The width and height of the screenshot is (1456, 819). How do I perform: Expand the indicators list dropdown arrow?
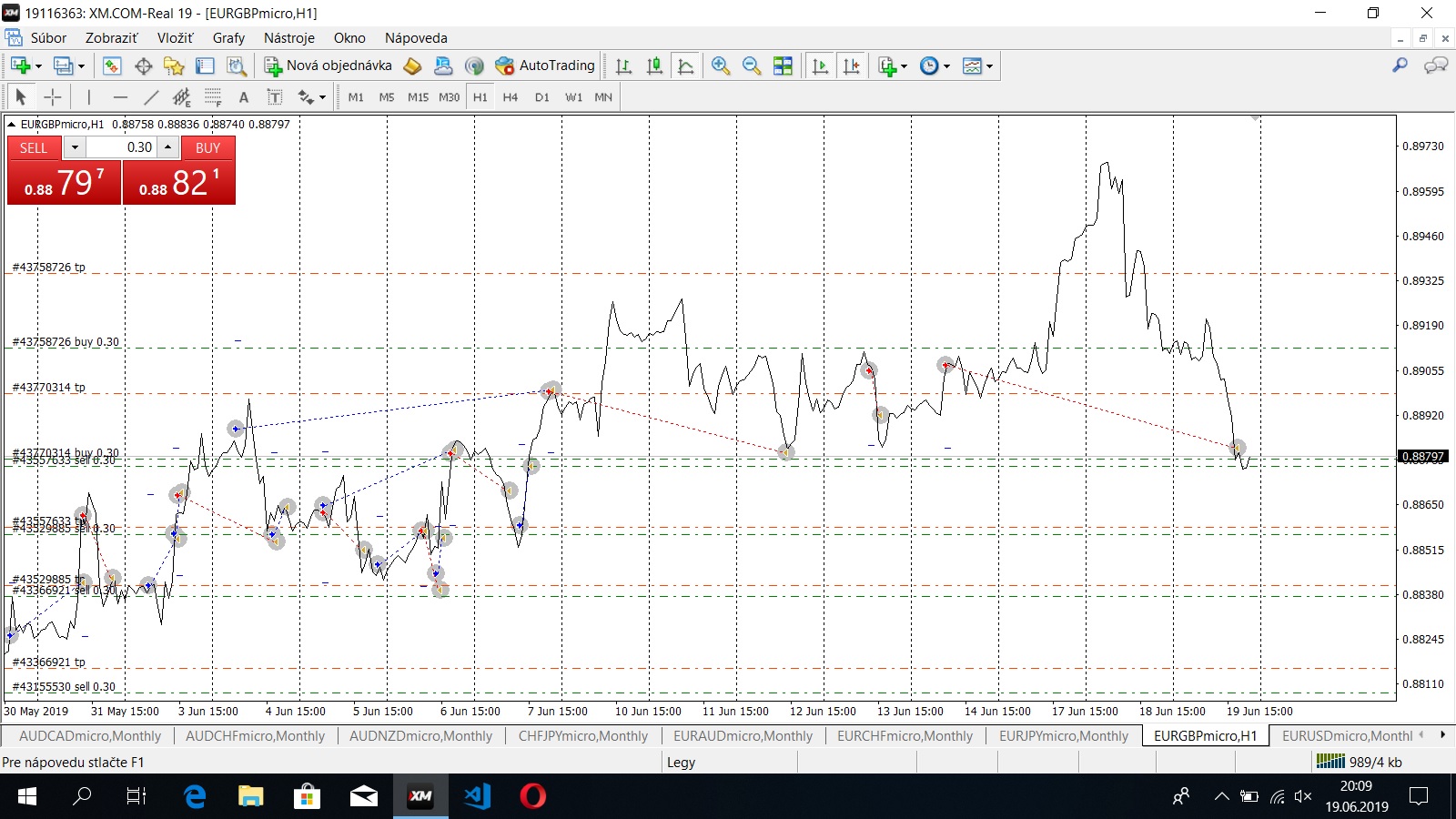904,66
